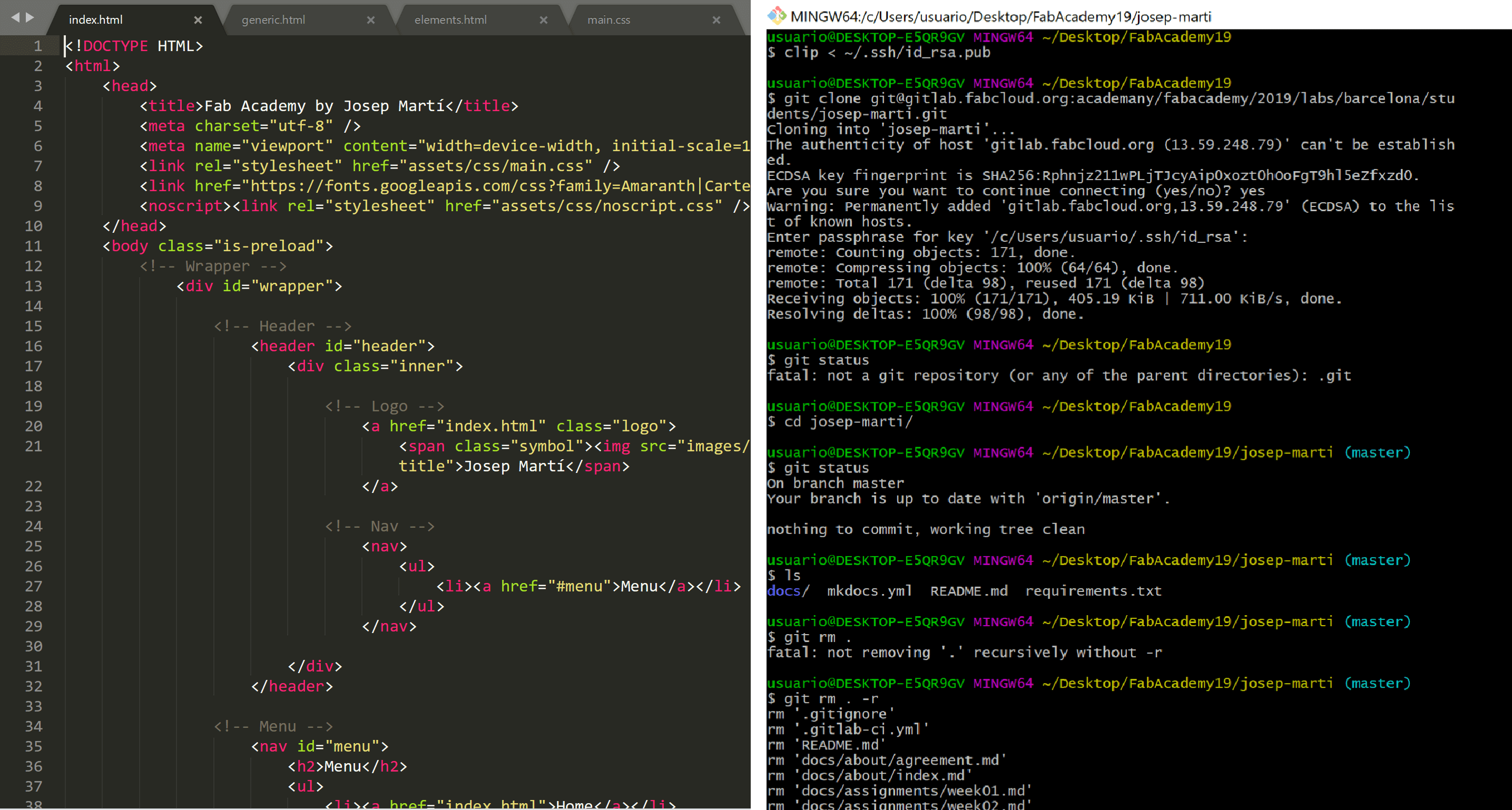Click the previous tab arrow
1512x810 pixels.
[x=15, y=17]
